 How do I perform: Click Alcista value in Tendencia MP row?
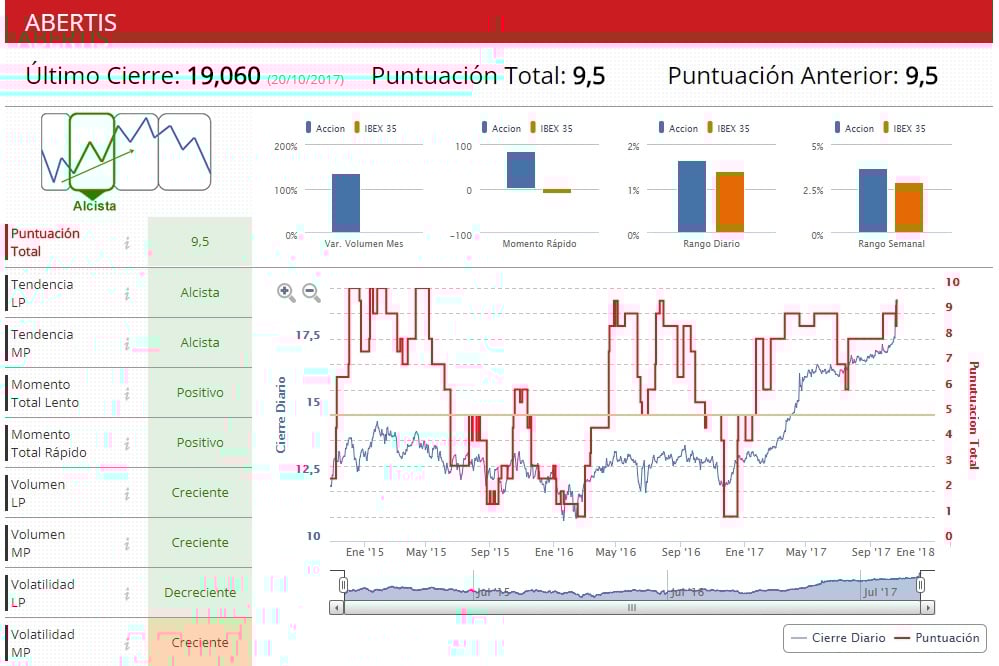(x=200, y=343)
